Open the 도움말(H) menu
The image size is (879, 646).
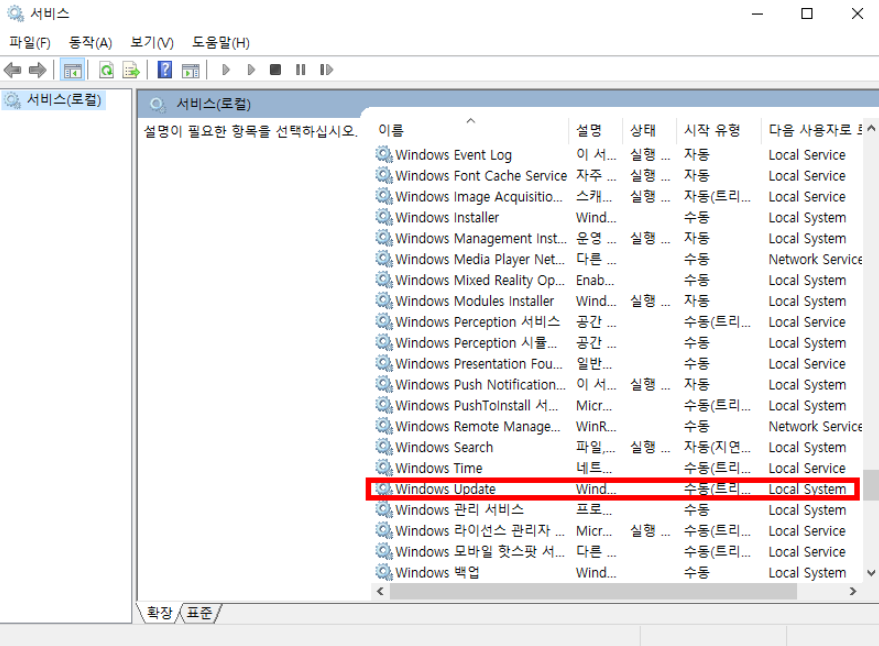[x=221, y=43]
